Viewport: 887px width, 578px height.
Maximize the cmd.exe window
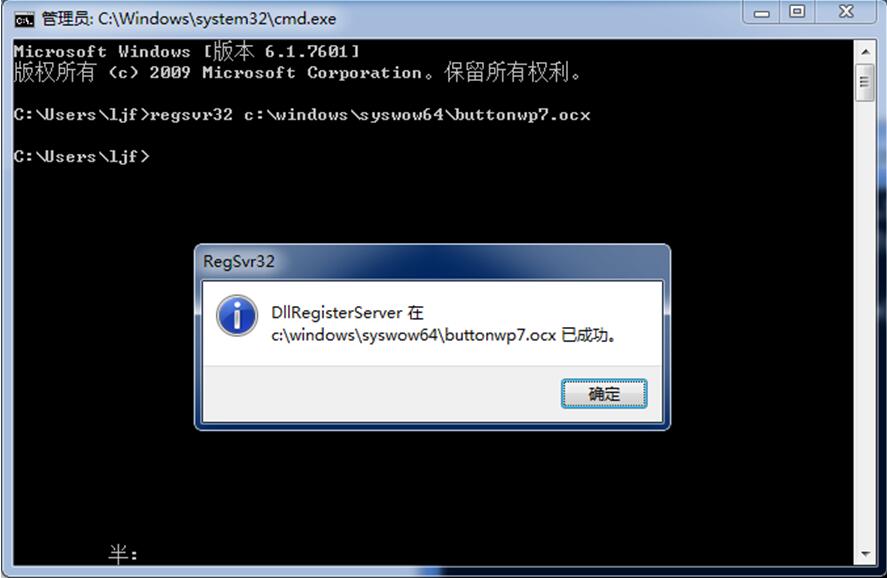pos(797,12)
